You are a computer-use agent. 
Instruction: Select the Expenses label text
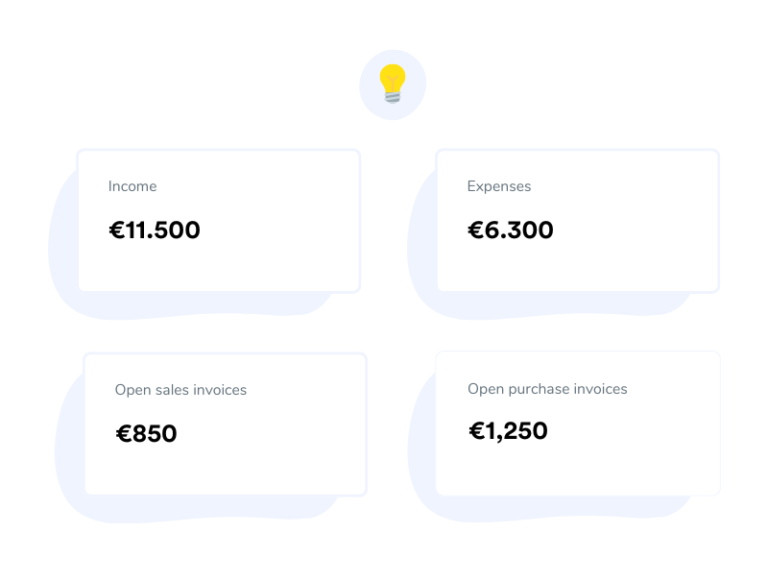pyautogui.click(x=499, y=186)
